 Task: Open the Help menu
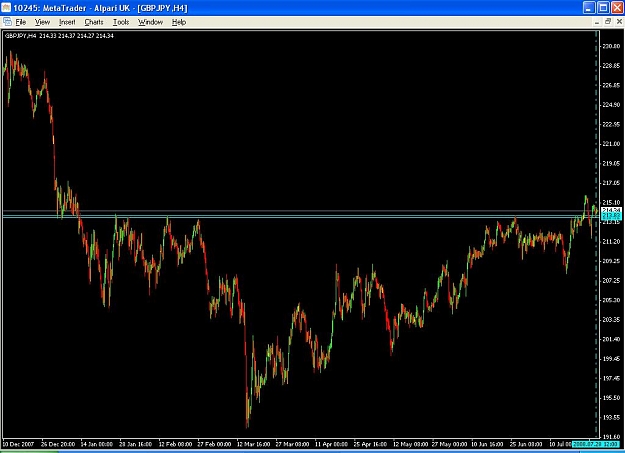pyautogui.click(x=179, y=22)
